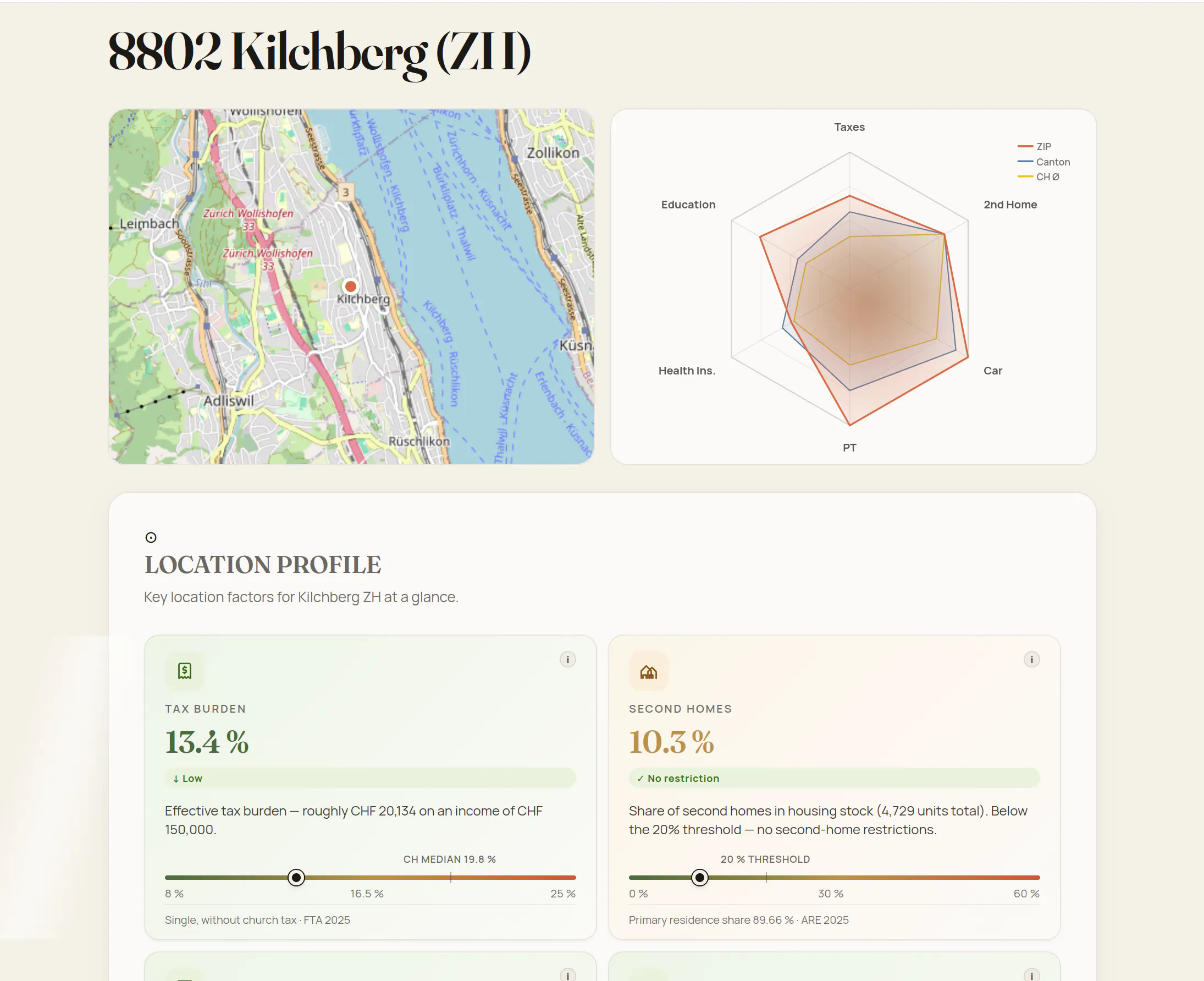Click the CH MEDIAN 19.8 % label
Screen dimensions: 1204x981
click(x=449, y=859)
